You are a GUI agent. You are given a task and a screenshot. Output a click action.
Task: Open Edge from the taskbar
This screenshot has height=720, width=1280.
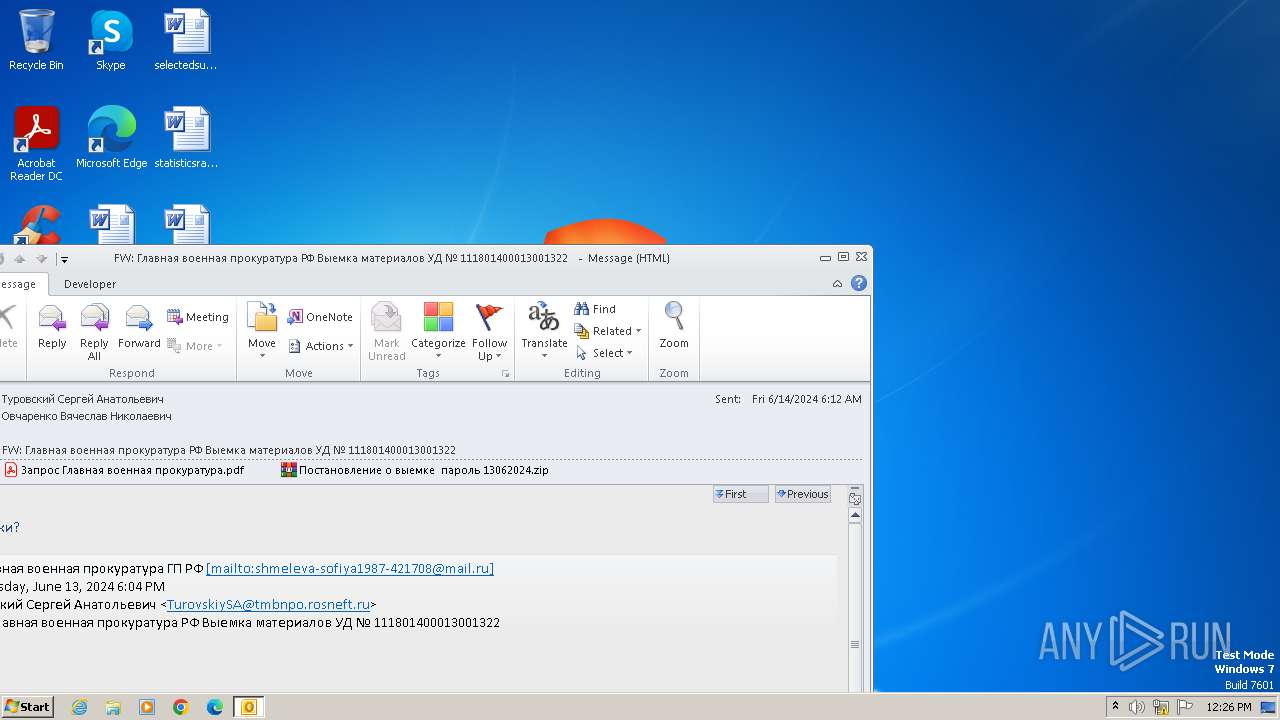coord(215,707)
